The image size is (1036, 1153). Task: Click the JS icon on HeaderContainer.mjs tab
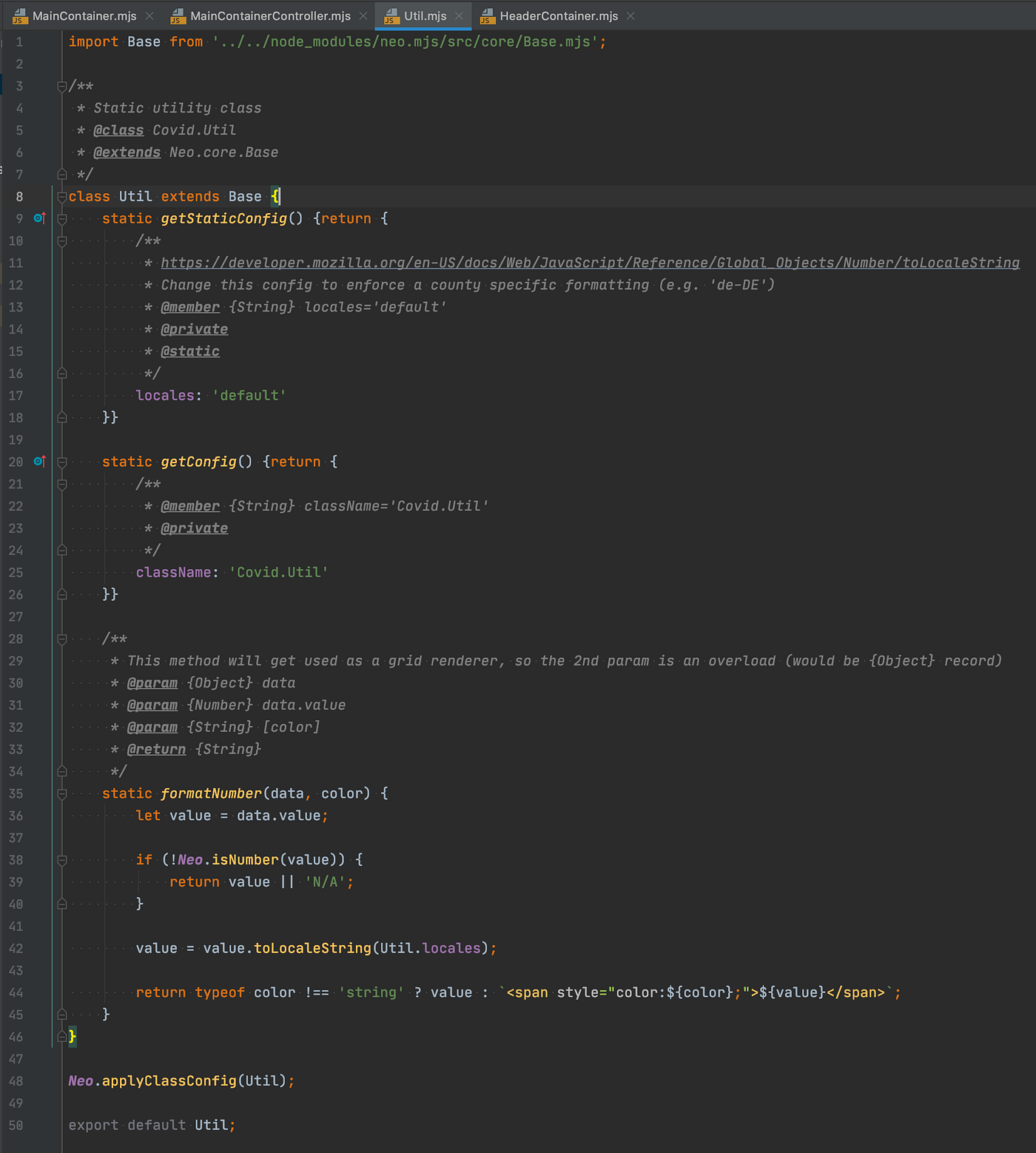[x=487, y=16]
